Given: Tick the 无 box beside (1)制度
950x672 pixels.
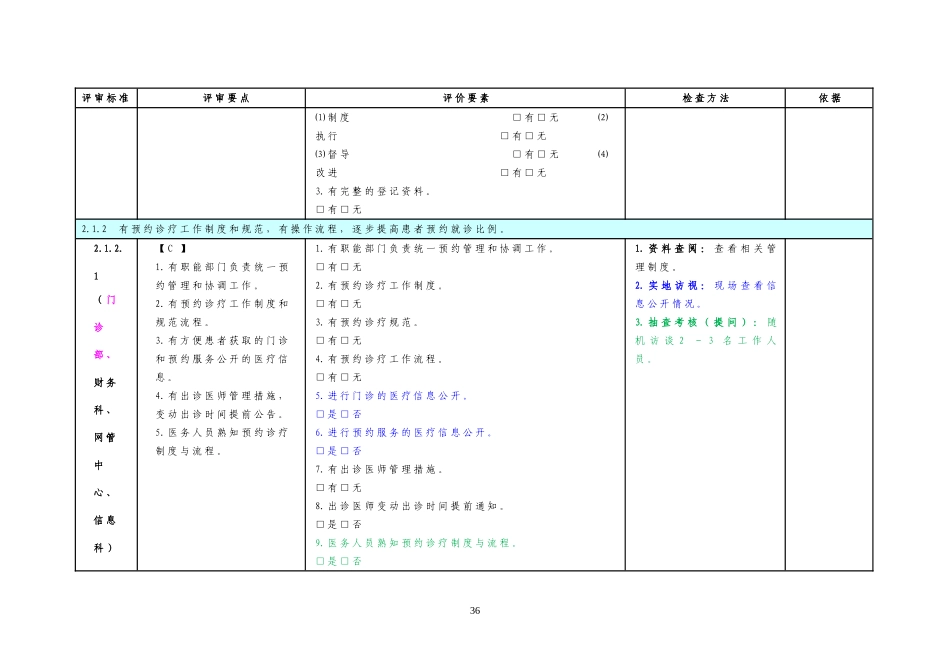Looking at the screenshot, I should pos(542,118).
